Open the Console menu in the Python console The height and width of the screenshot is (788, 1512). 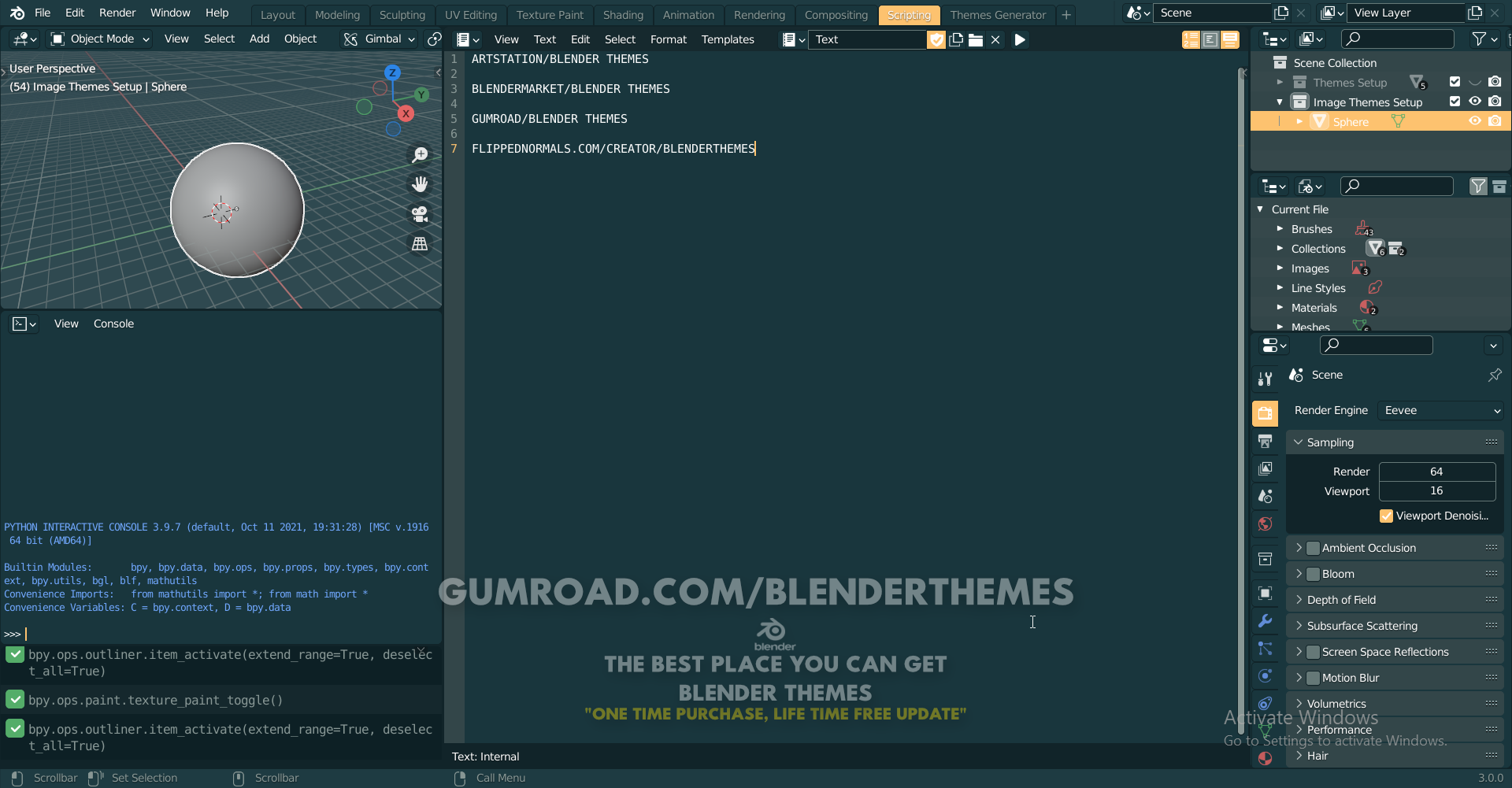[113, 324]
